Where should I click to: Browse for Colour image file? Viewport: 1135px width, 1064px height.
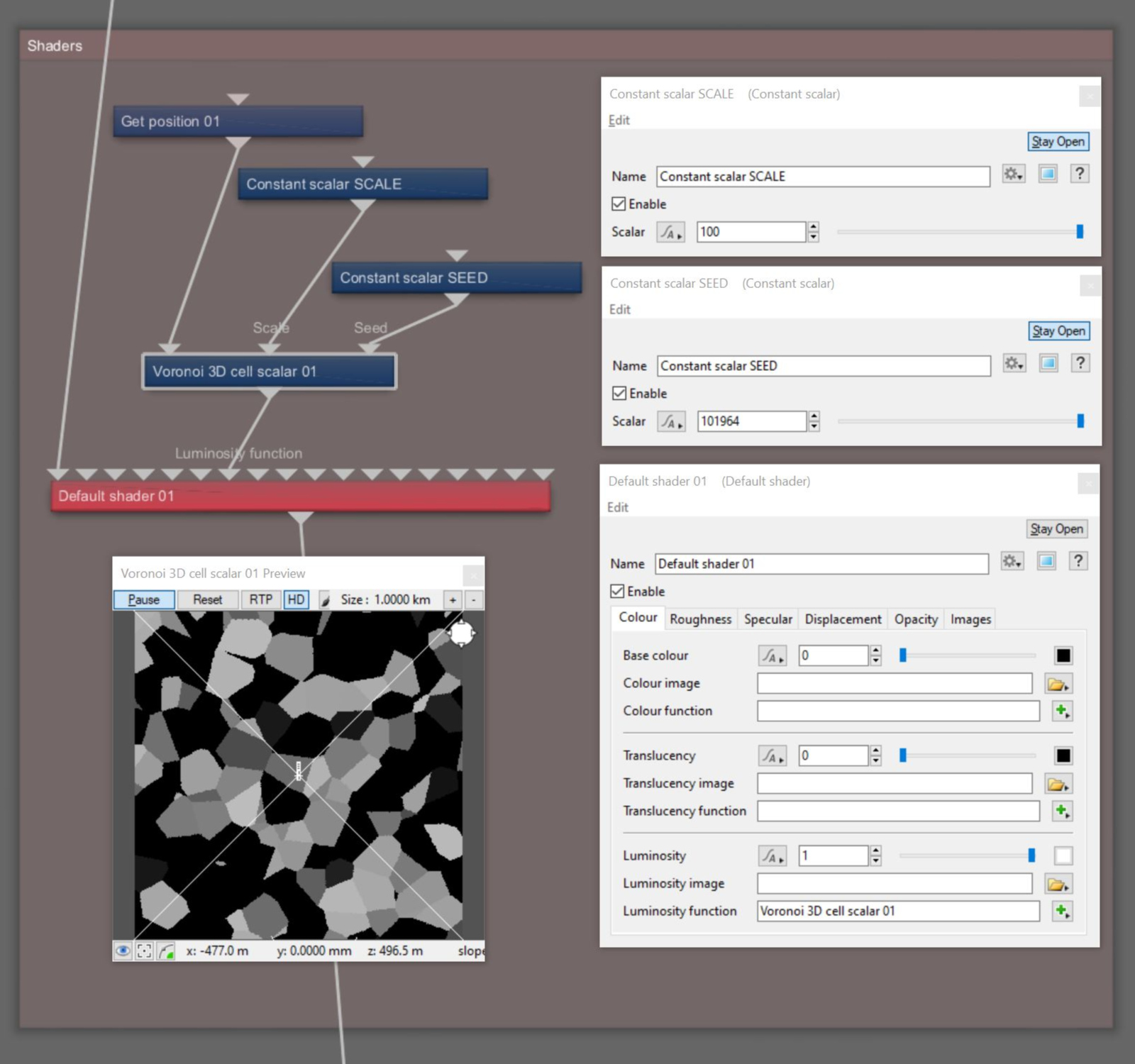tap(1058, 684)
